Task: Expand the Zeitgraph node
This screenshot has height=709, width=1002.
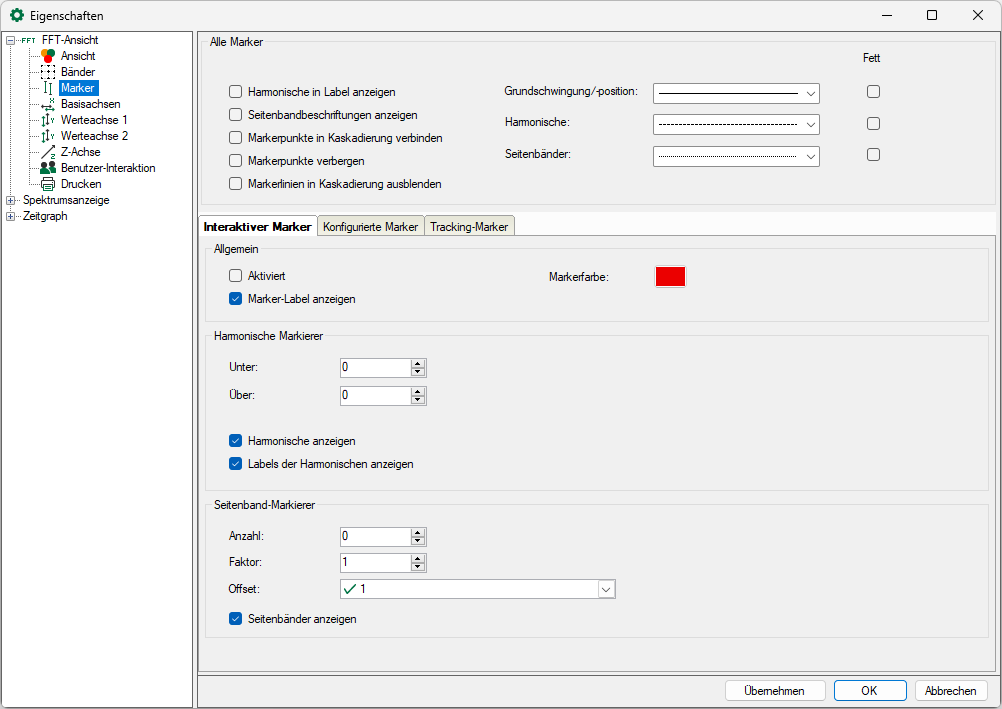Action: (10, 216)
